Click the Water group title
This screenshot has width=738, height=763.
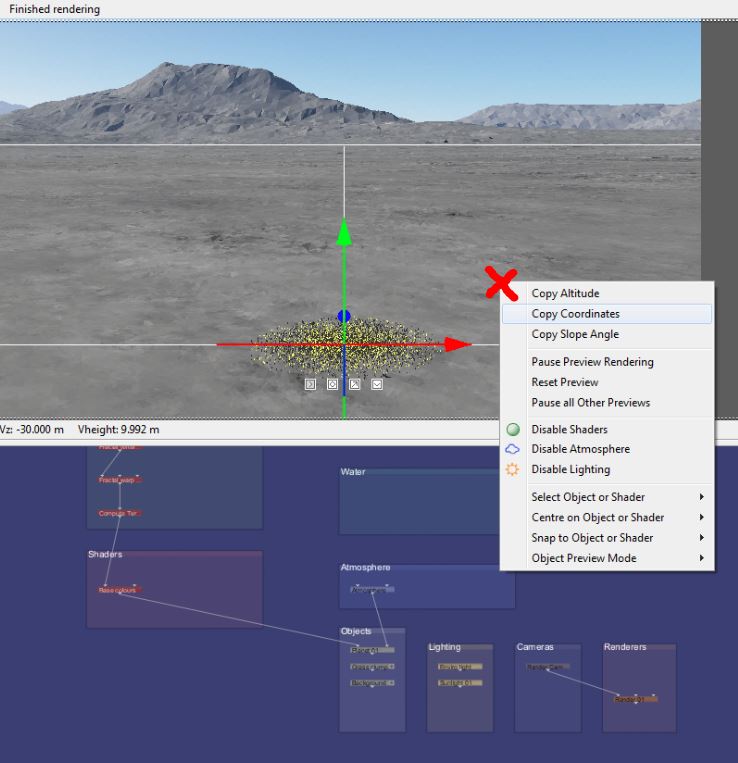point(353,472)
